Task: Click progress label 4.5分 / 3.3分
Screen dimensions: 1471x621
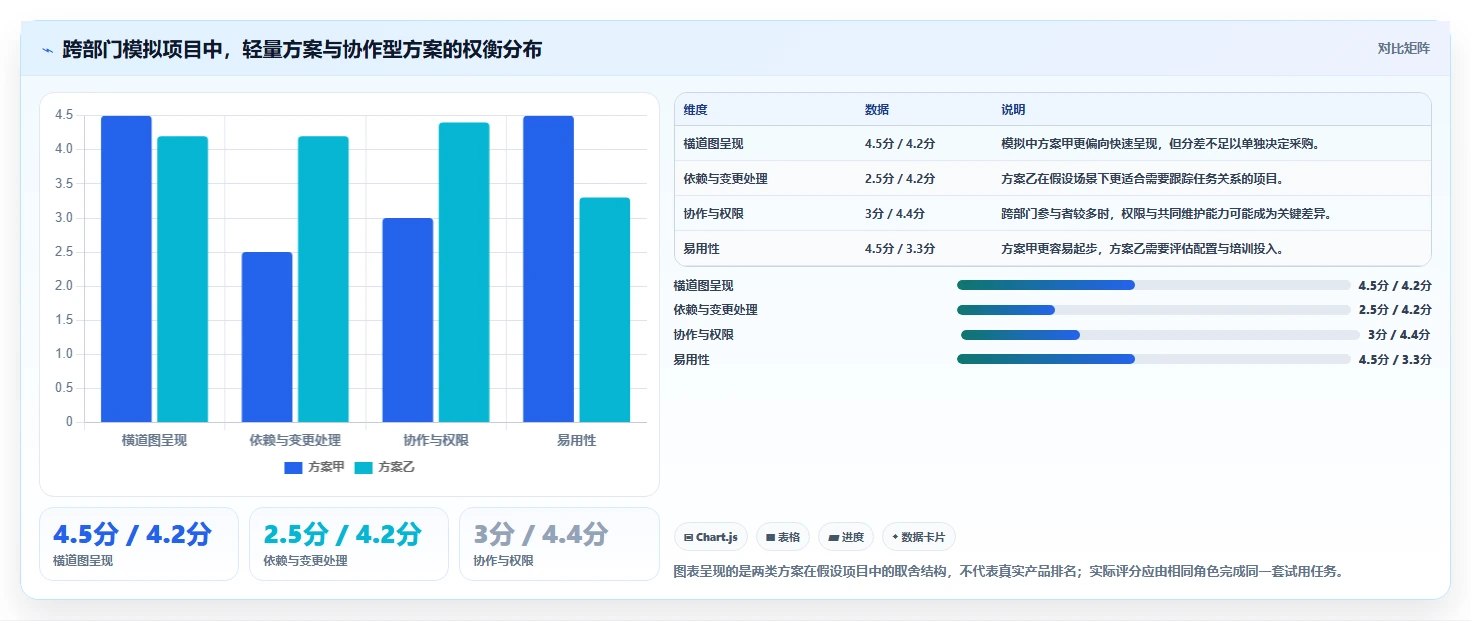Action: click(x=1395, y=359)
